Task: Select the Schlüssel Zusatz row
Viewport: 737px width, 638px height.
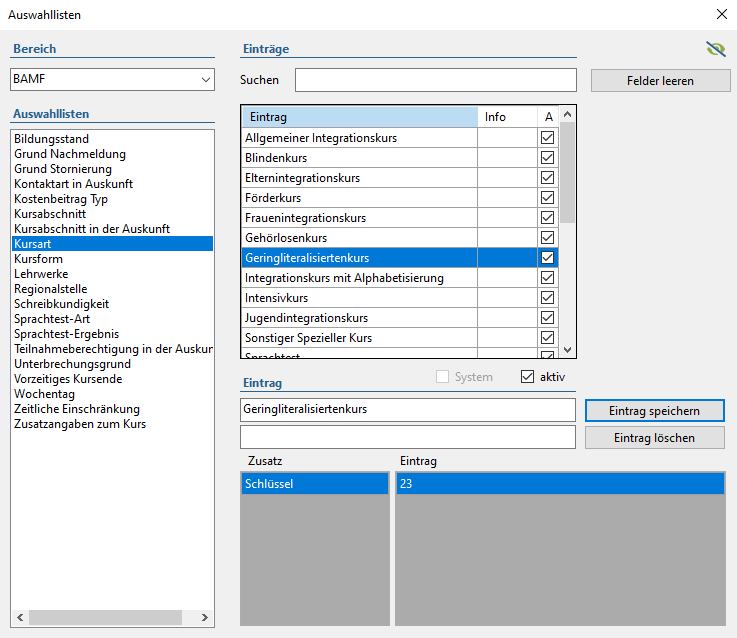Action: [315, 484]
